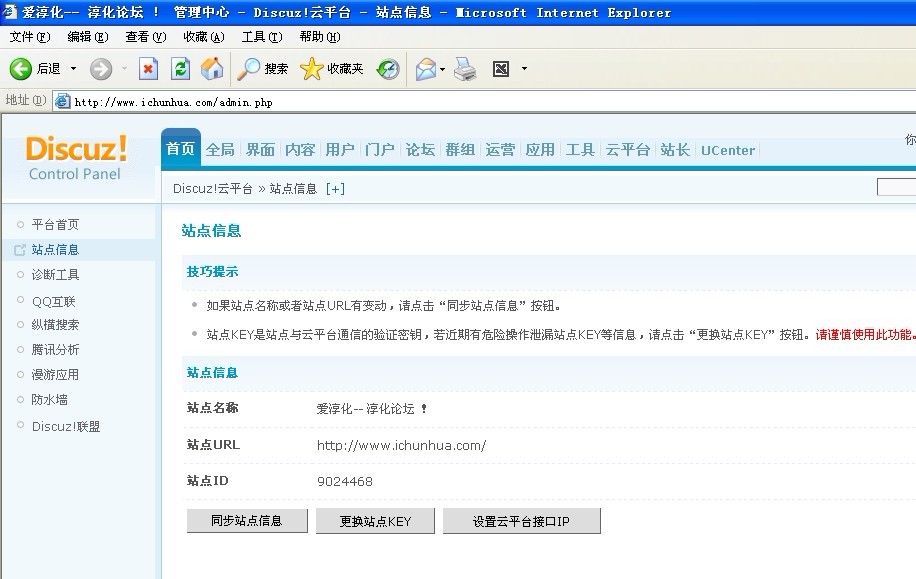The height and width of the screenshot is (579, 916).
Task: Click the greyed Forward arrow icon
Action: pos(100,69)
